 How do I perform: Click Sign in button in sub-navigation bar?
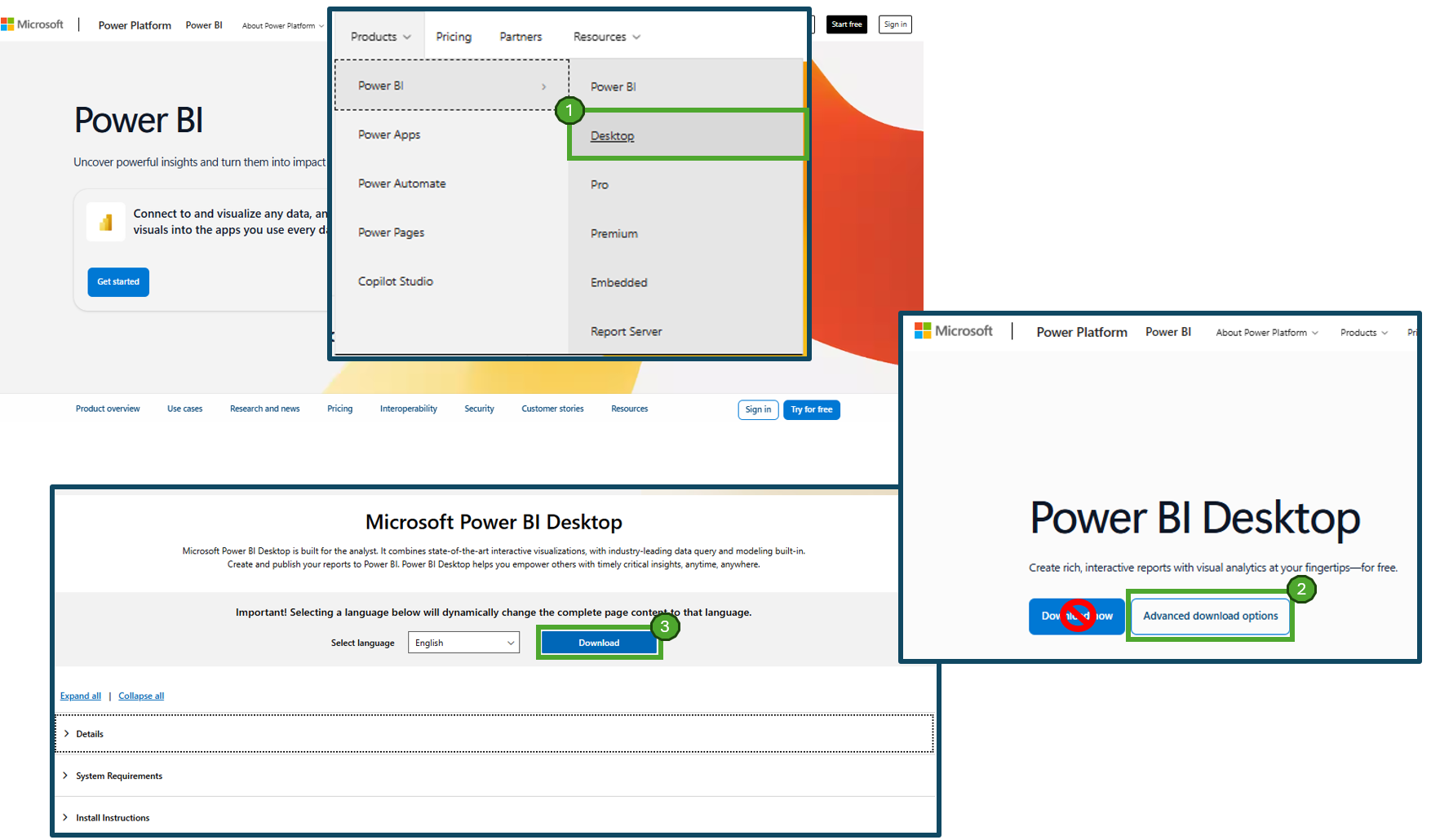(x=758, y=409)
